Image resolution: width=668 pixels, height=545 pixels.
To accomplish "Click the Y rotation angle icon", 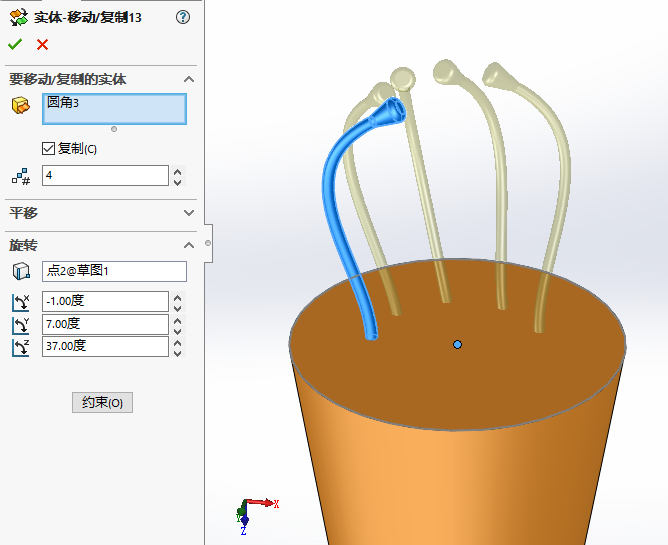I will tap(20, 325).
